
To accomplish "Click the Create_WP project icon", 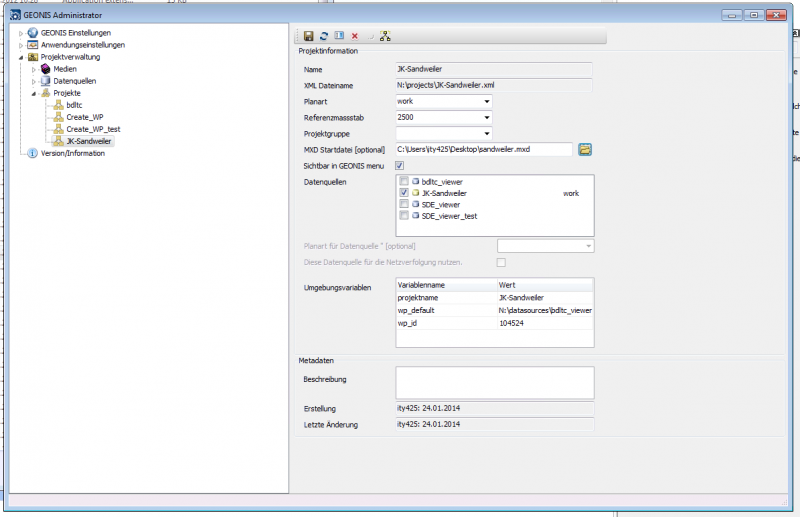I will [x=59, y=117].
